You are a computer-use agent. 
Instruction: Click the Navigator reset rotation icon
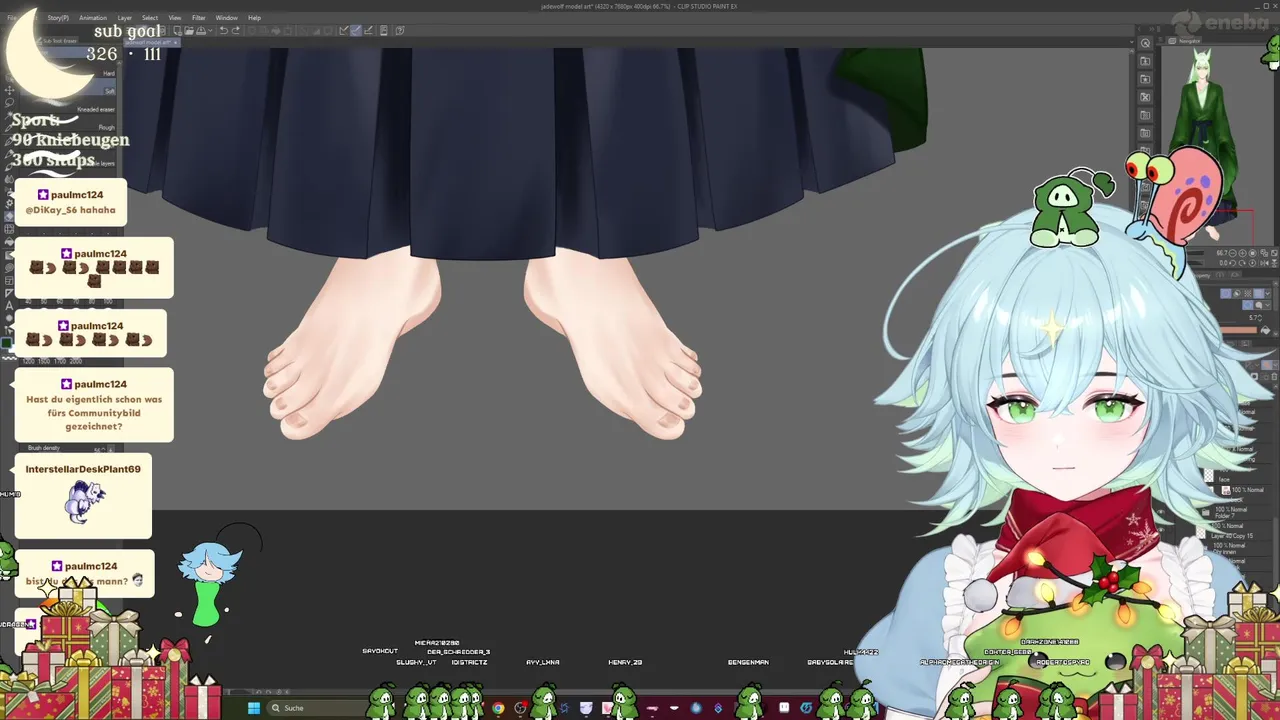point(1252,263)
